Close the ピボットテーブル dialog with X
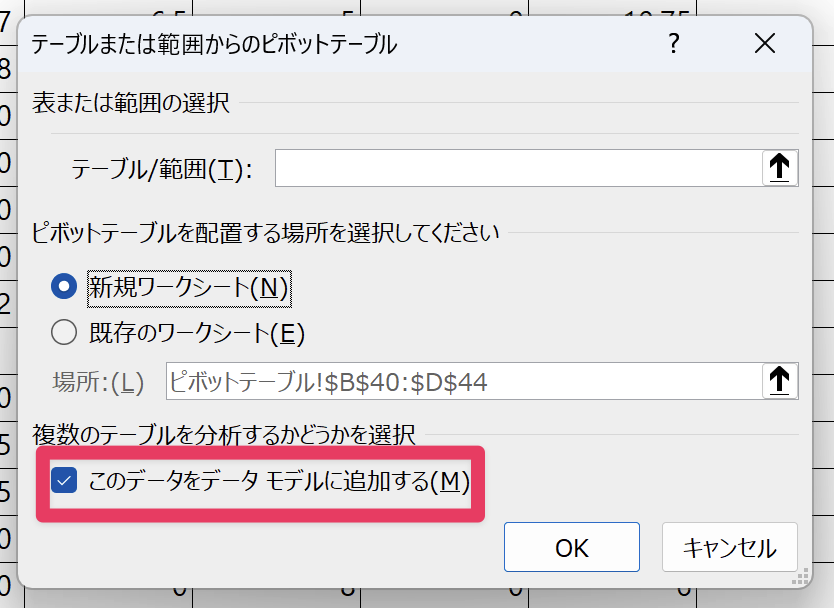834x608 pixels. click(765, 44)
